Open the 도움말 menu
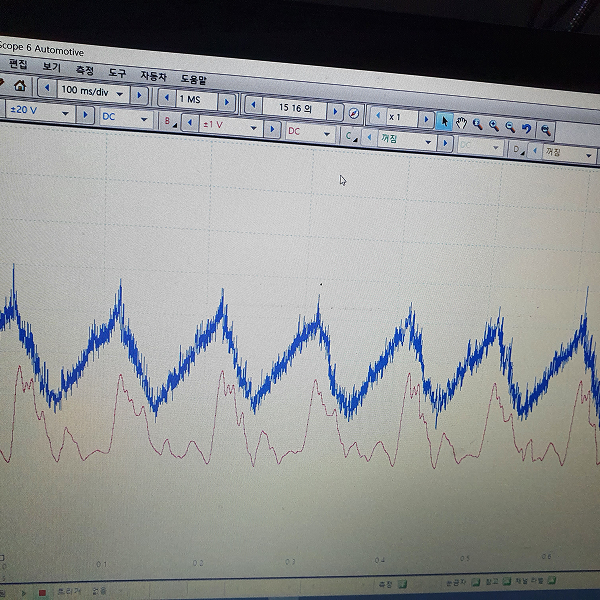 tap(194, 77)
